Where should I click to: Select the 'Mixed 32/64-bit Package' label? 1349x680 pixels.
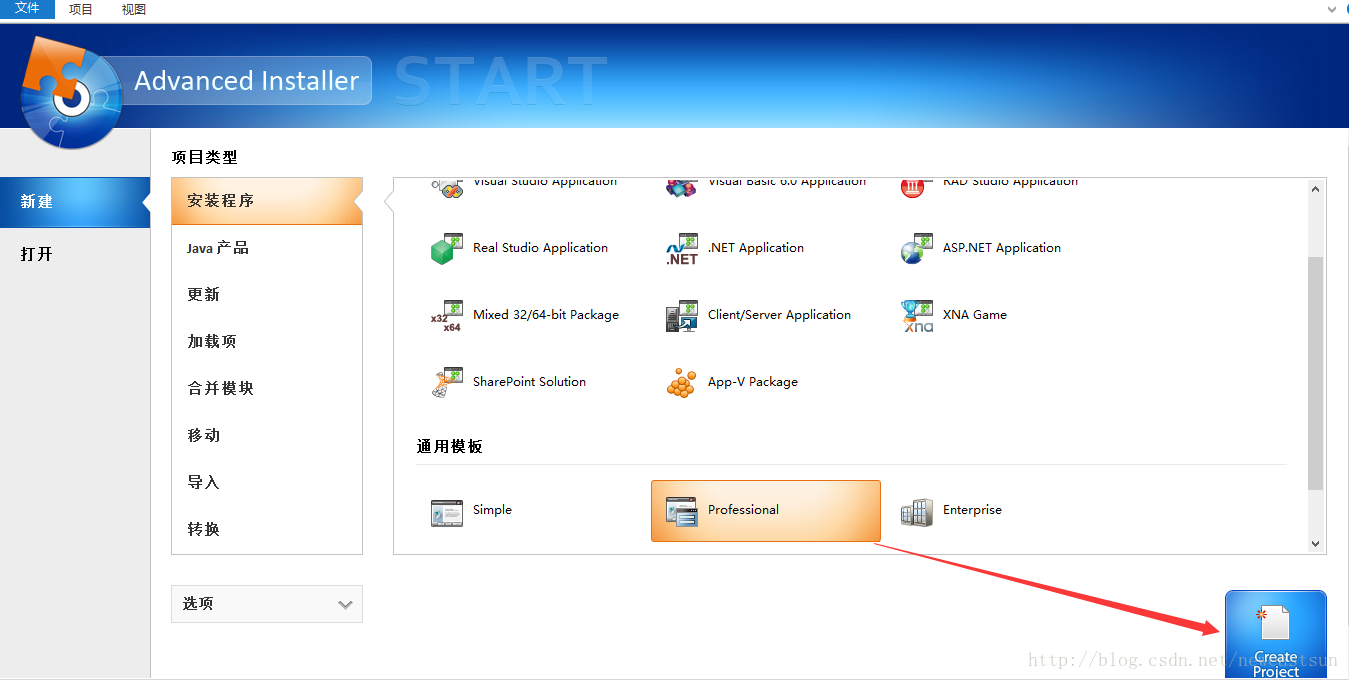point(546,315)
